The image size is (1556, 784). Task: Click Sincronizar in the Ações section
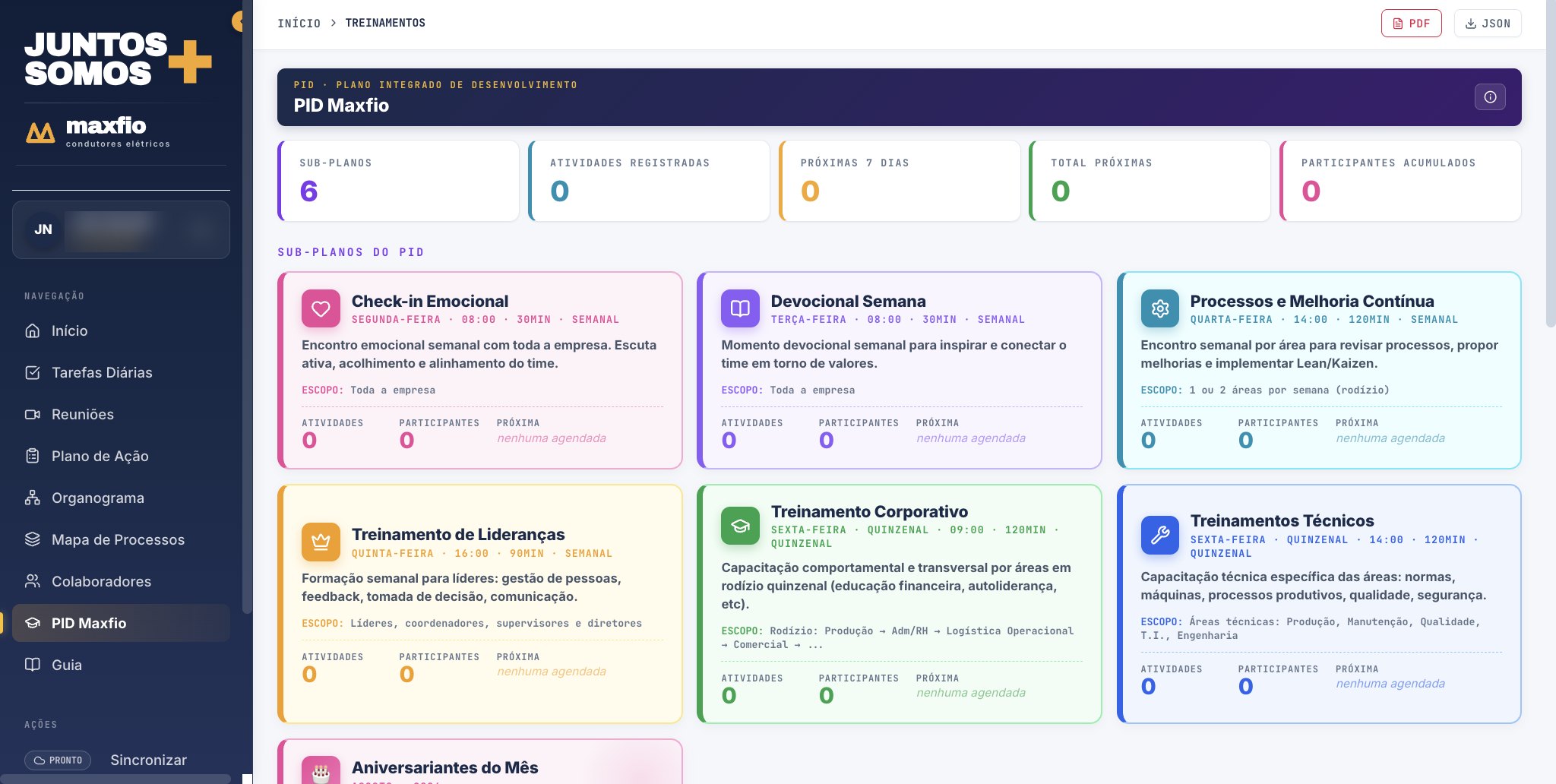[148, 760]
